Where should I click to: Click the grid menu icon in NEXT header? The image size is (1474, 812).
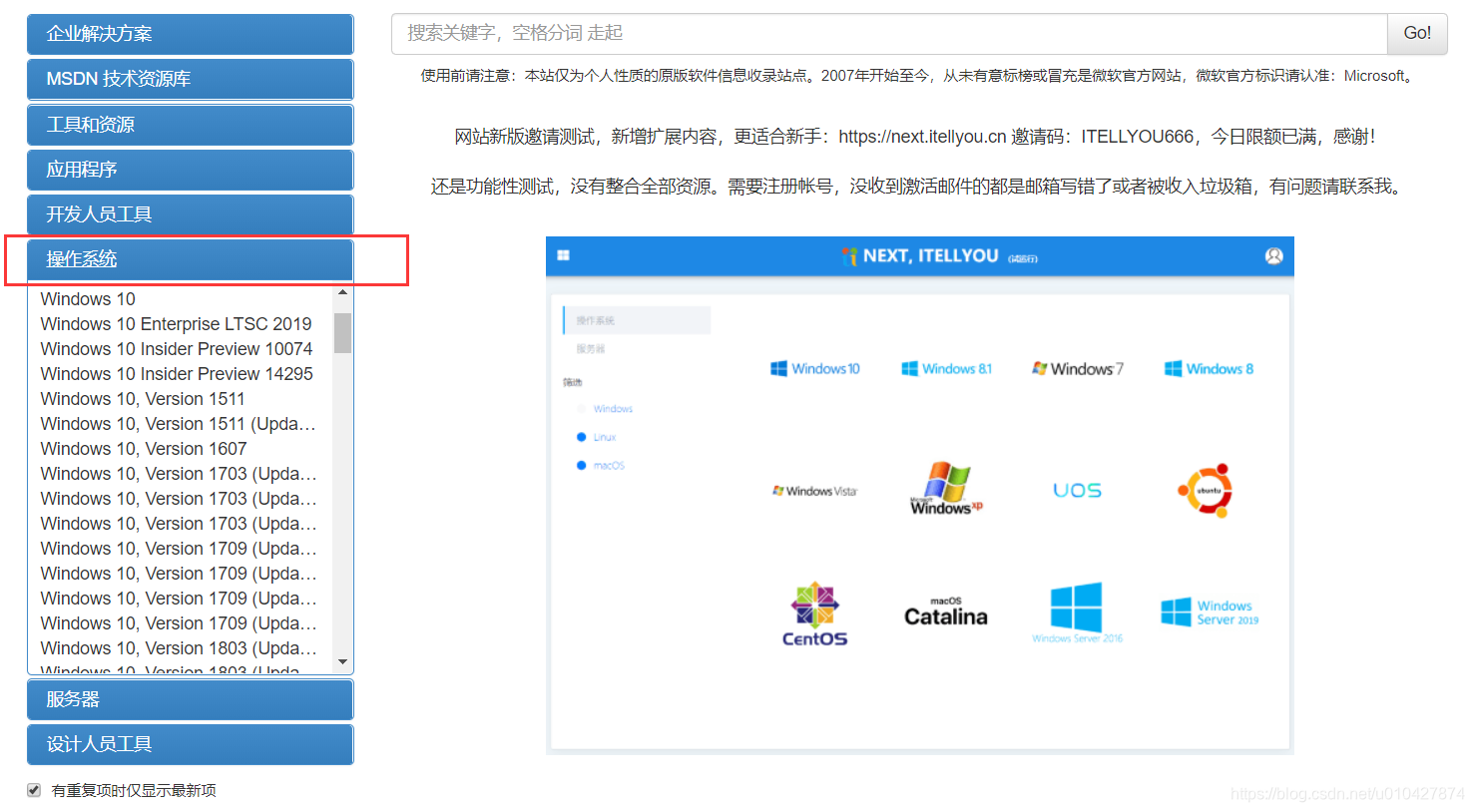point(563,255)
